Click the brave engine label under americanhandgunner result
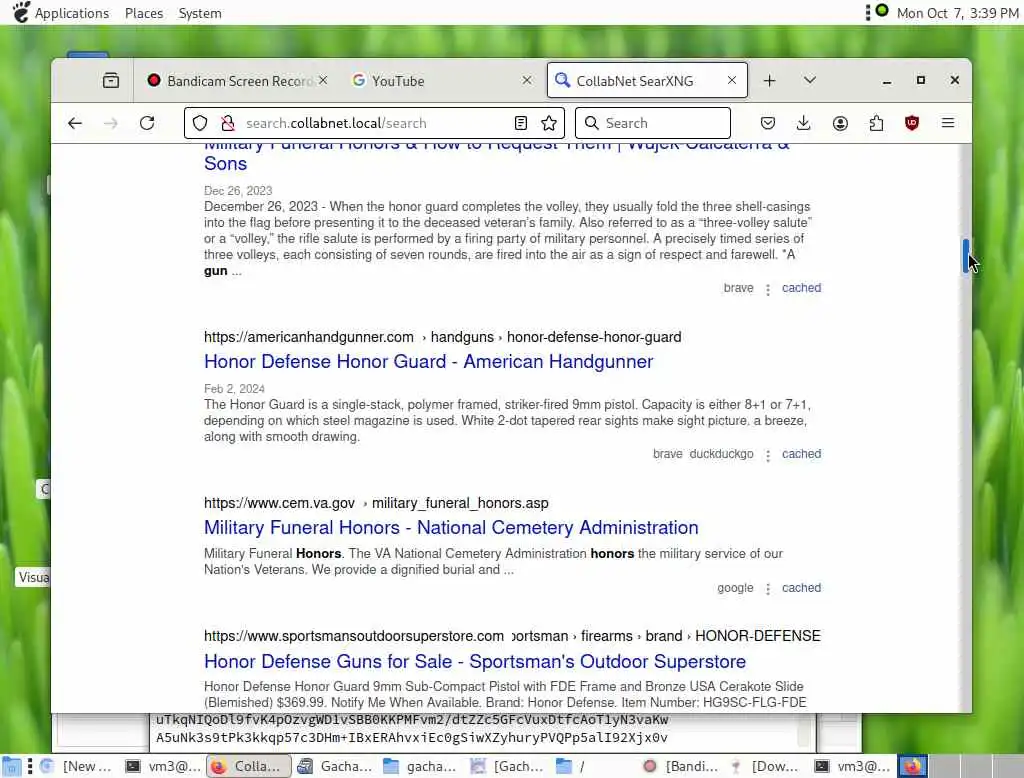The image size is (1024, 778). [x=667, y=453]
